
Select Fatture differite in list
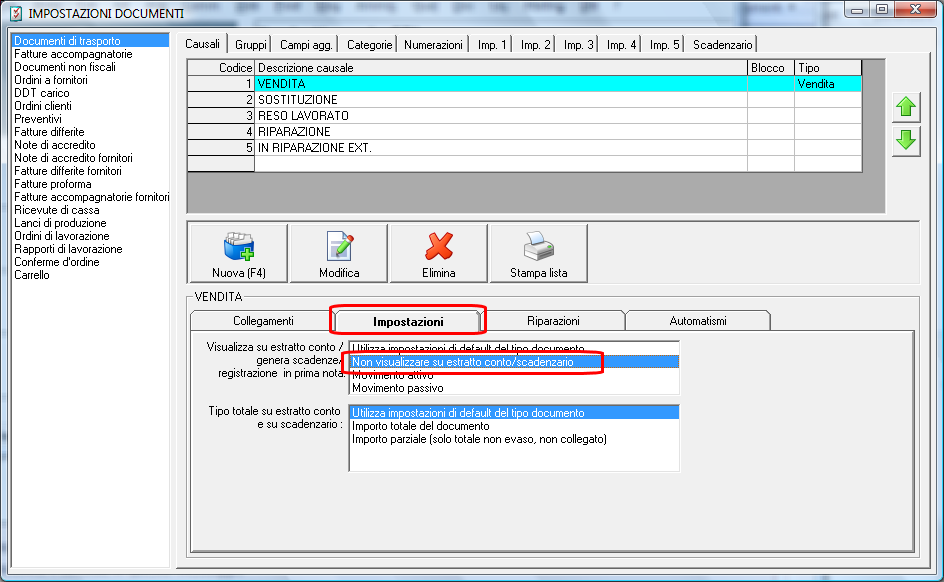coord(90,132)
